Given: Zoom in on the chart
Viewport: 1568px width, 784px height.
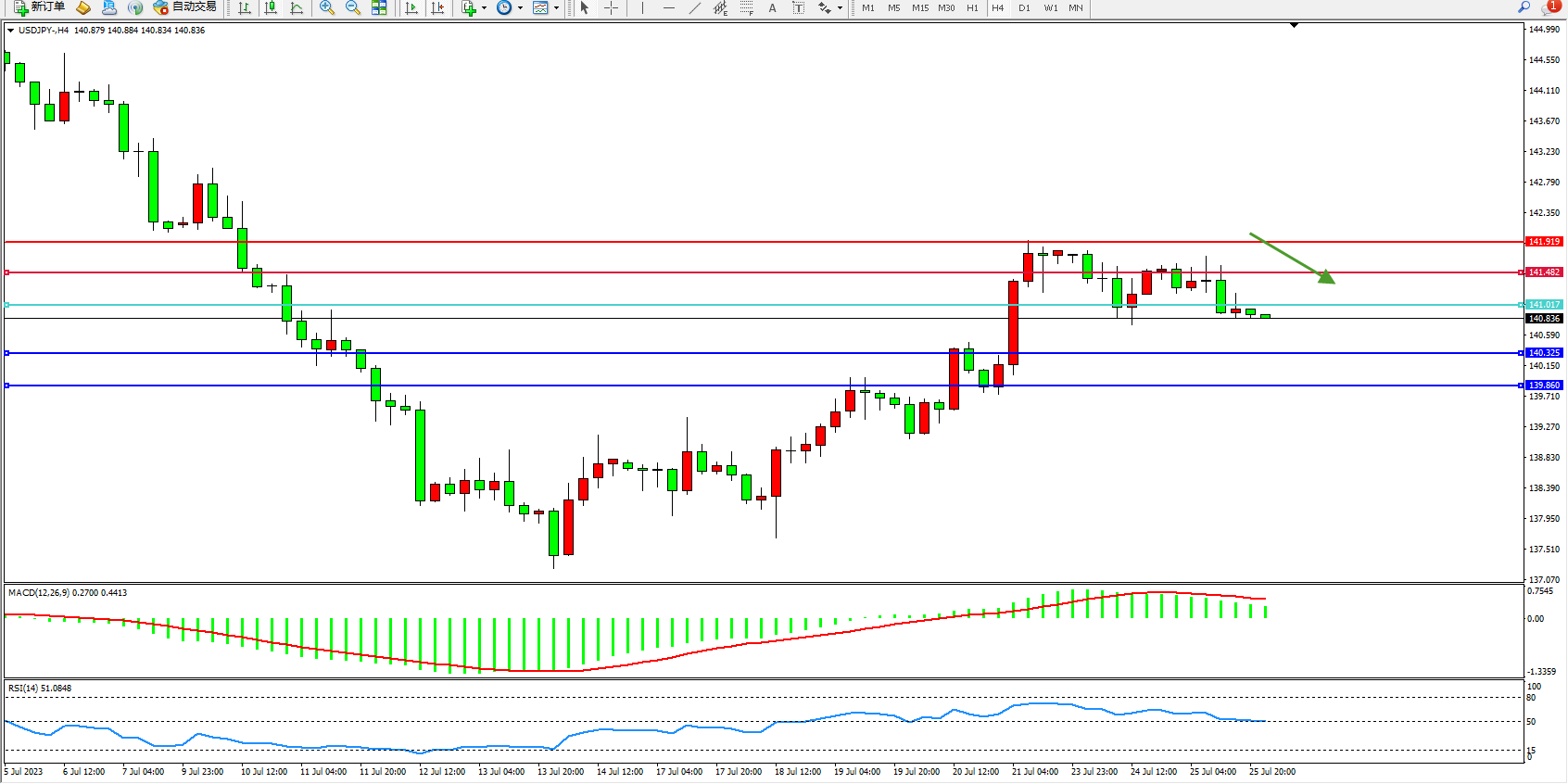Looking at the screenshot, I should 327,7.
